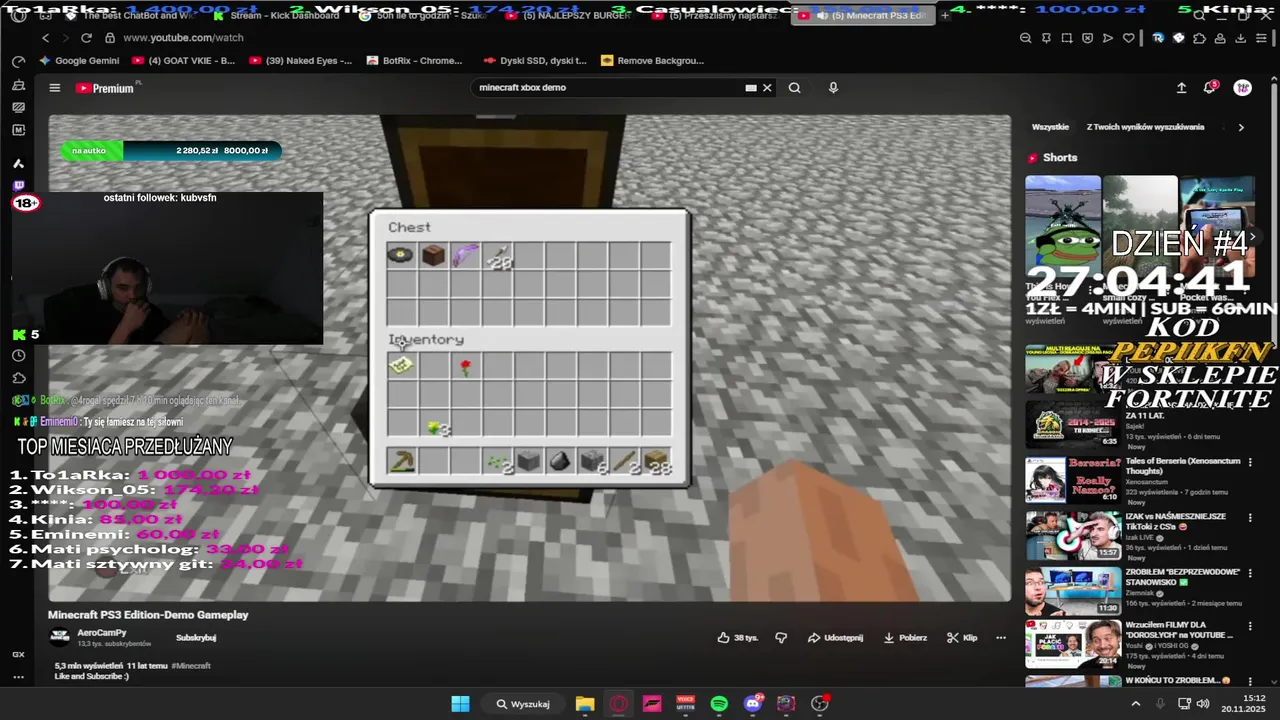1280x720 pixels.
Task: Go to YouTube Premium home logo
Action: pyautogui.click(x=105, y=88)
